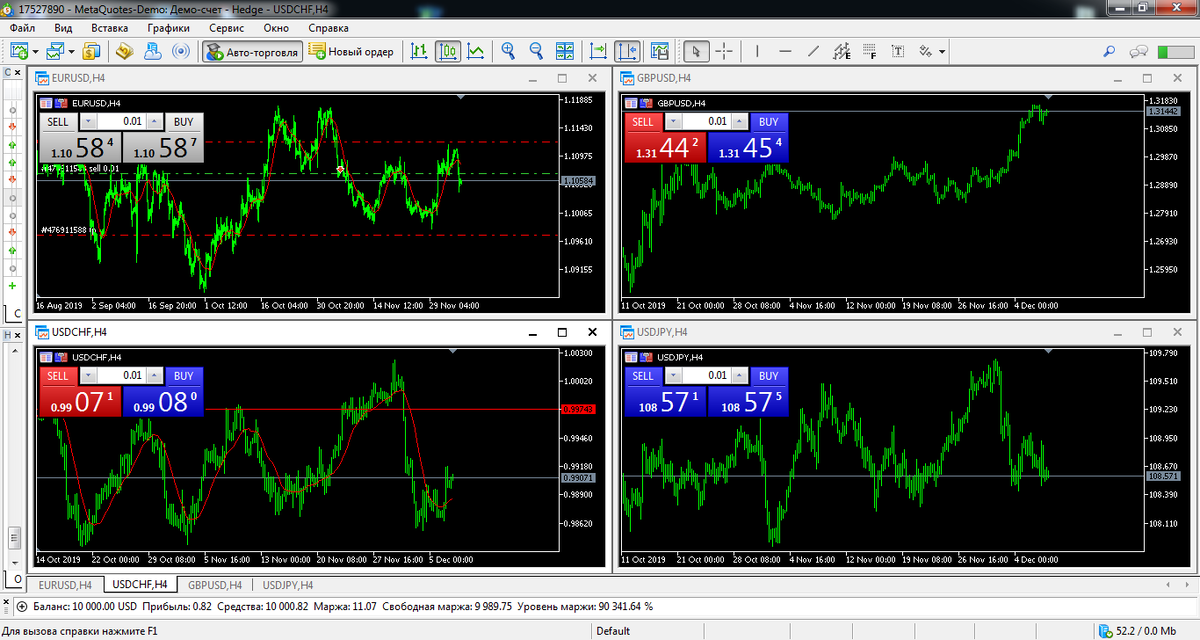1200x640 pixels.
Task: Expand the Баланс row plus icon
Action: [x=24, y=606]
